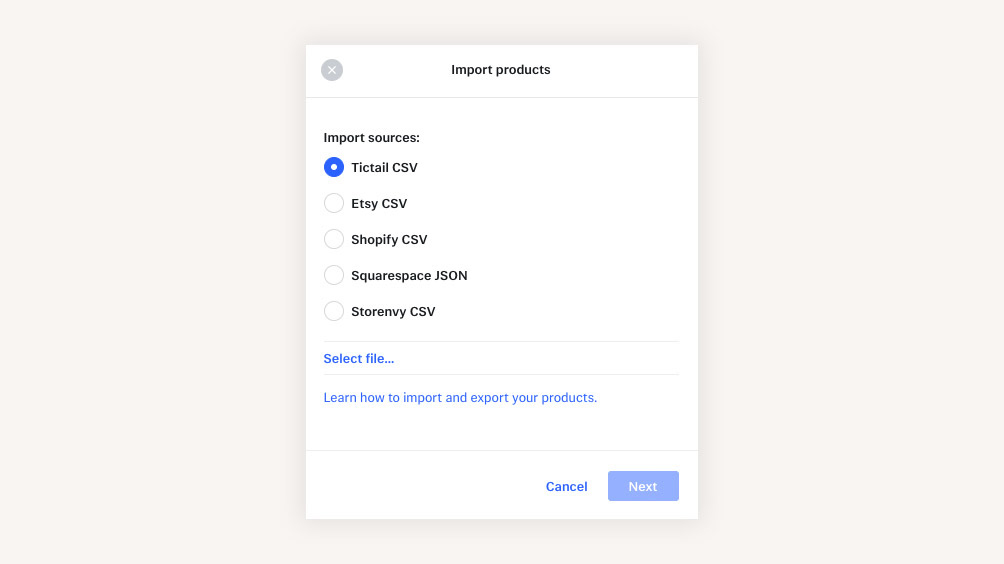Click the beige backdrop outside the dialog
The image size is (1004, 564).
(x=150, y=300)
